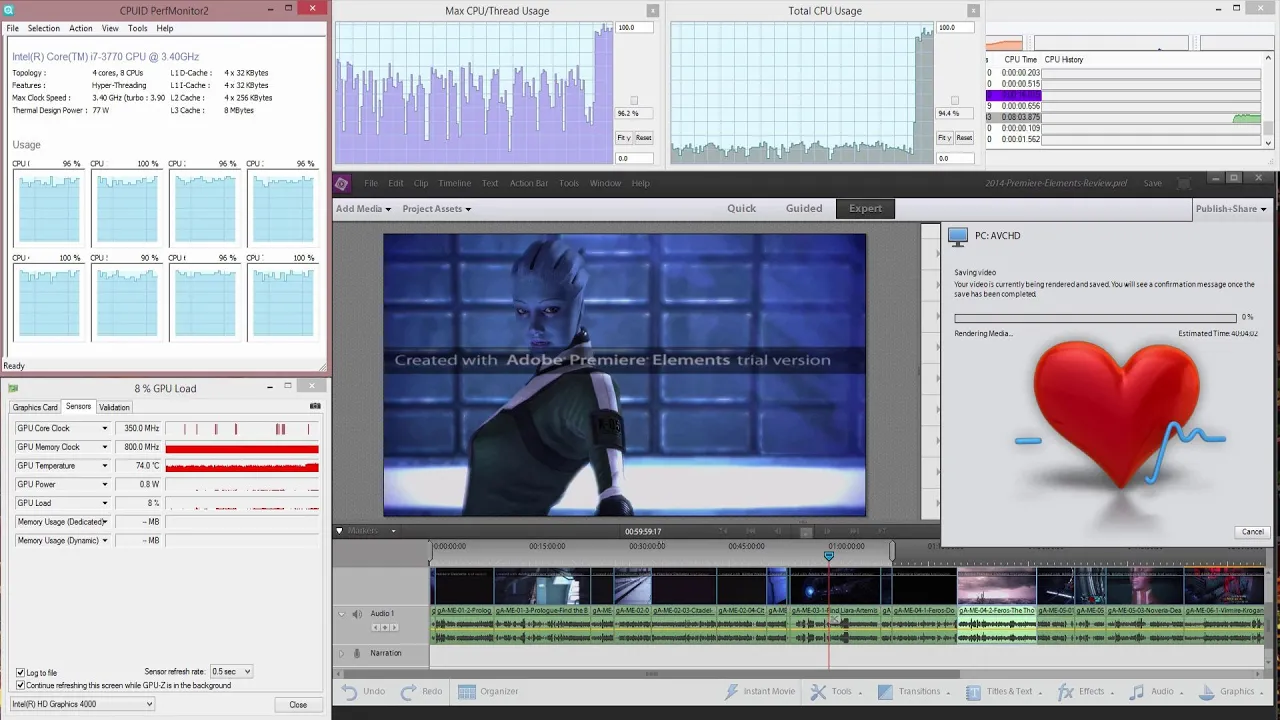Open PerfMonitor2 Selection menu
The width and height of the screenshot is (1280, 720).
click(x=43, y=28)
